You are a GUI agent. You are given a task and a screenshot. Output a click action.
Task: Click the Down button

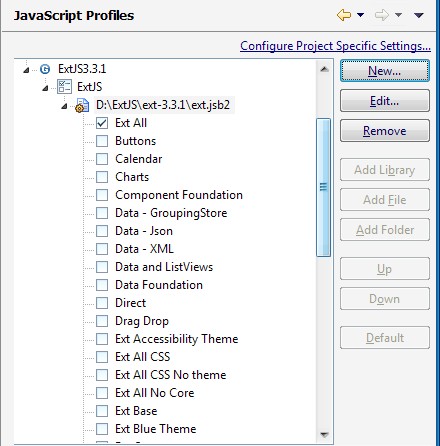(x=385, y=299)
